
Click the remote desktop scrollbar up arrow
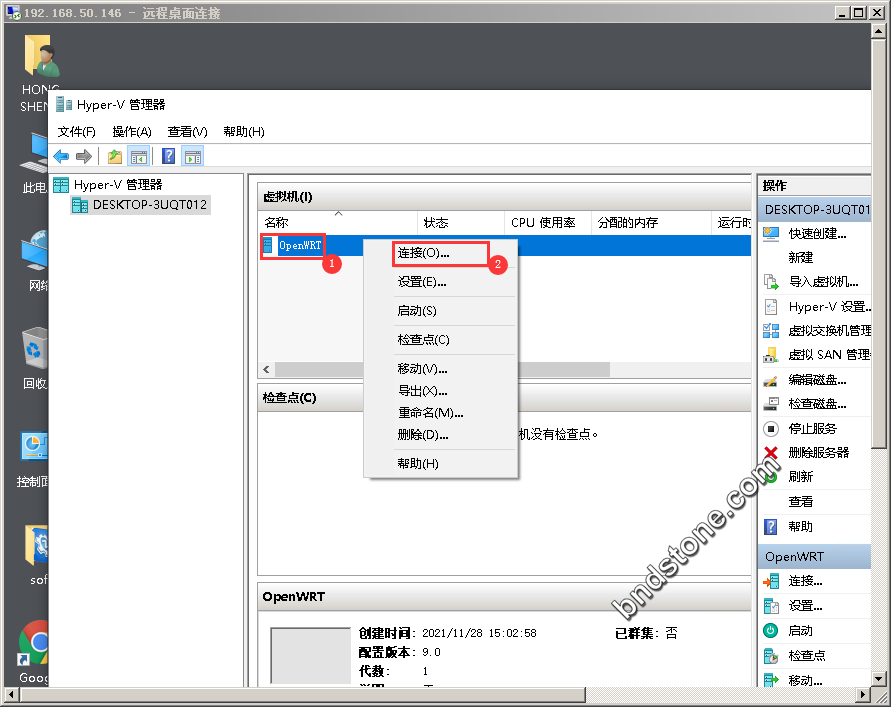point(878,31)
